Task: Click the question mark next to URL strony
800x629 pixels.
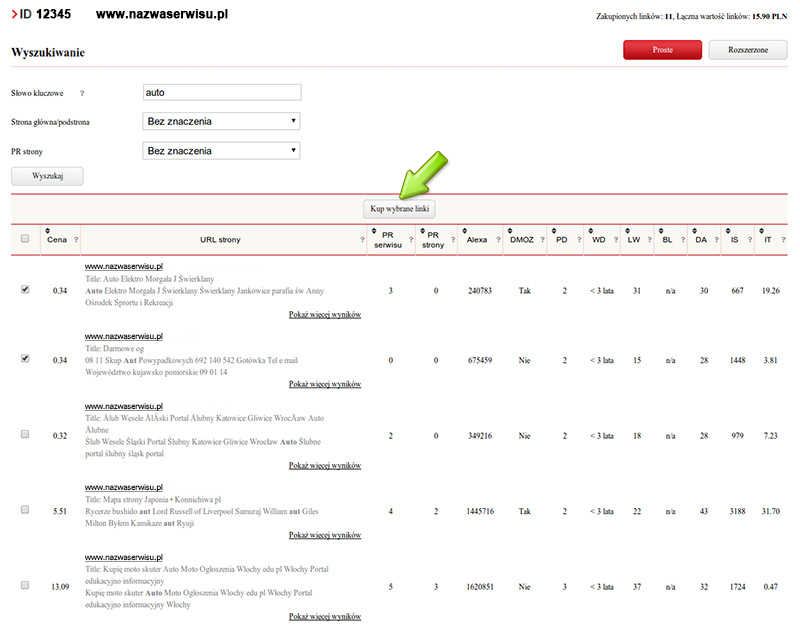Action: pos(362,240)
